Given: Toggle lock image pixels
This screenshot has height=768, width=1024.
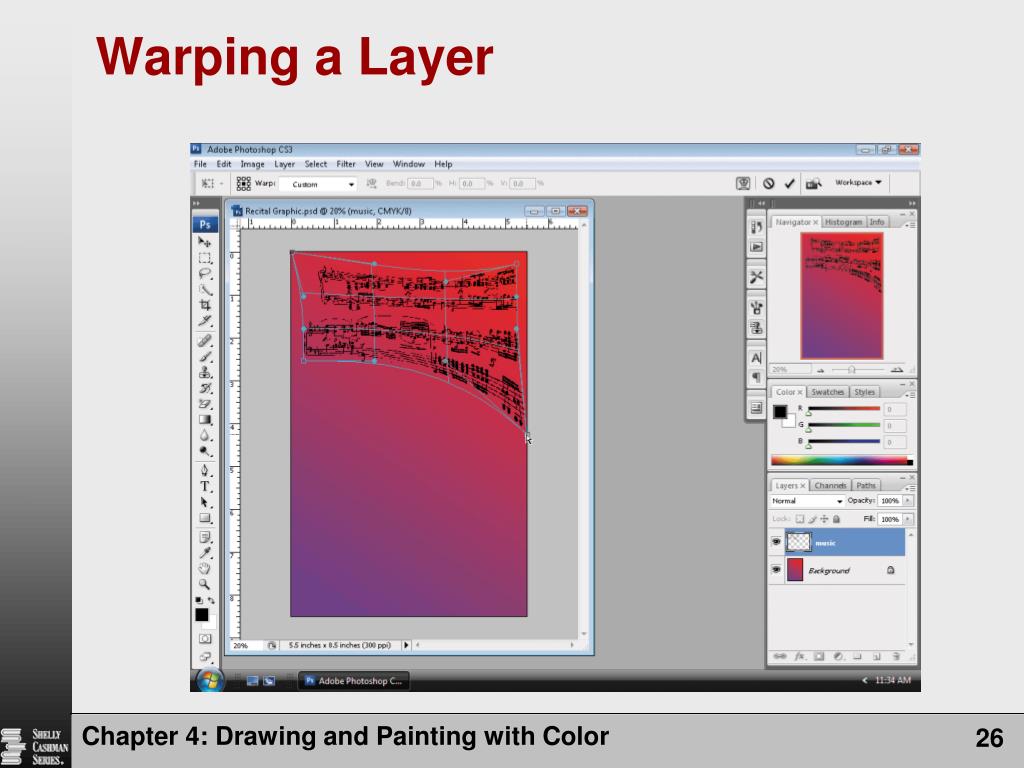Looking at the screenshot, I should point(812,519).
